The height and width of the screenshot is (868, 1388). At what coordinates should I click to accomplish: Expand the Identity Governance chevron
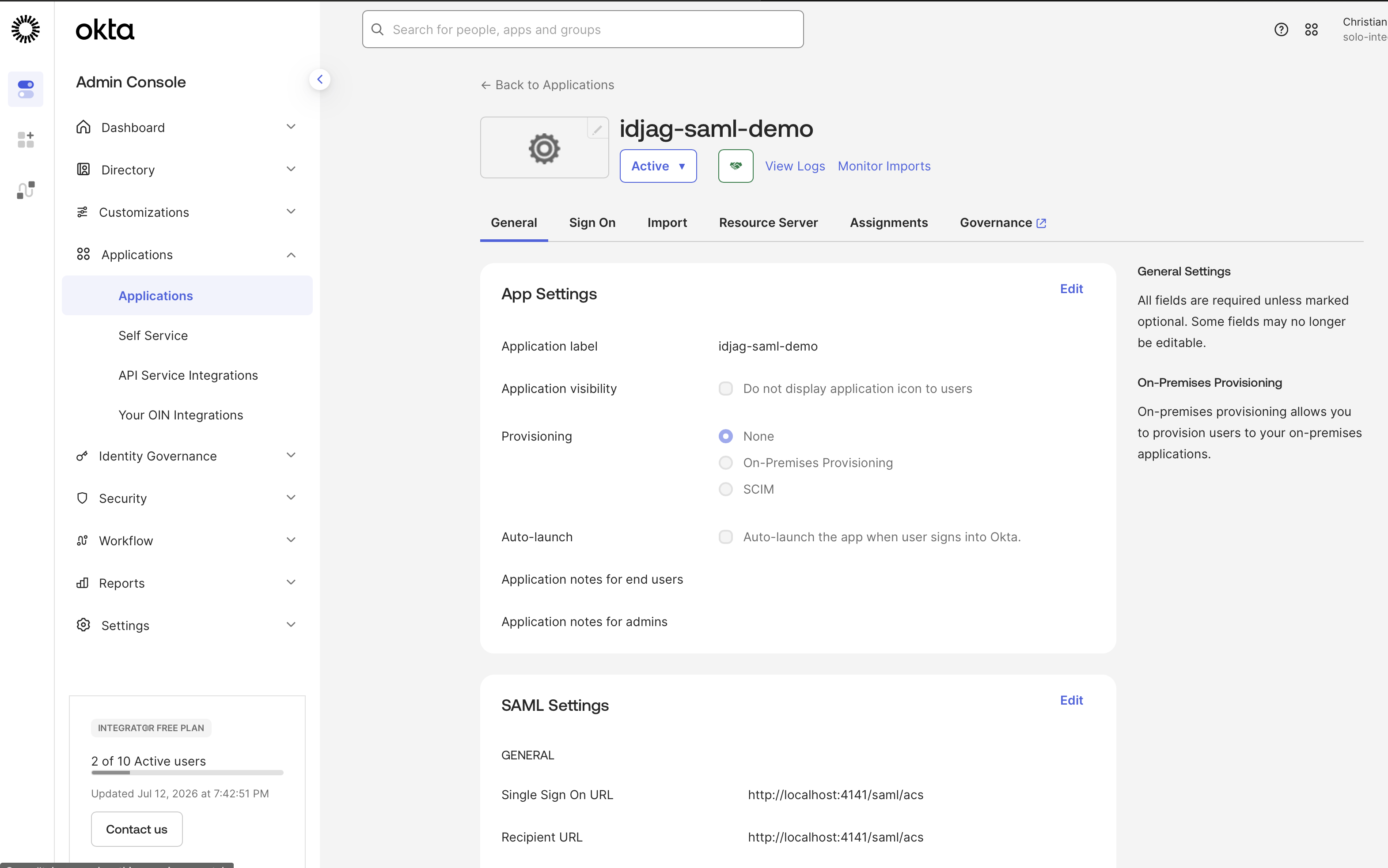pos(291,455)
